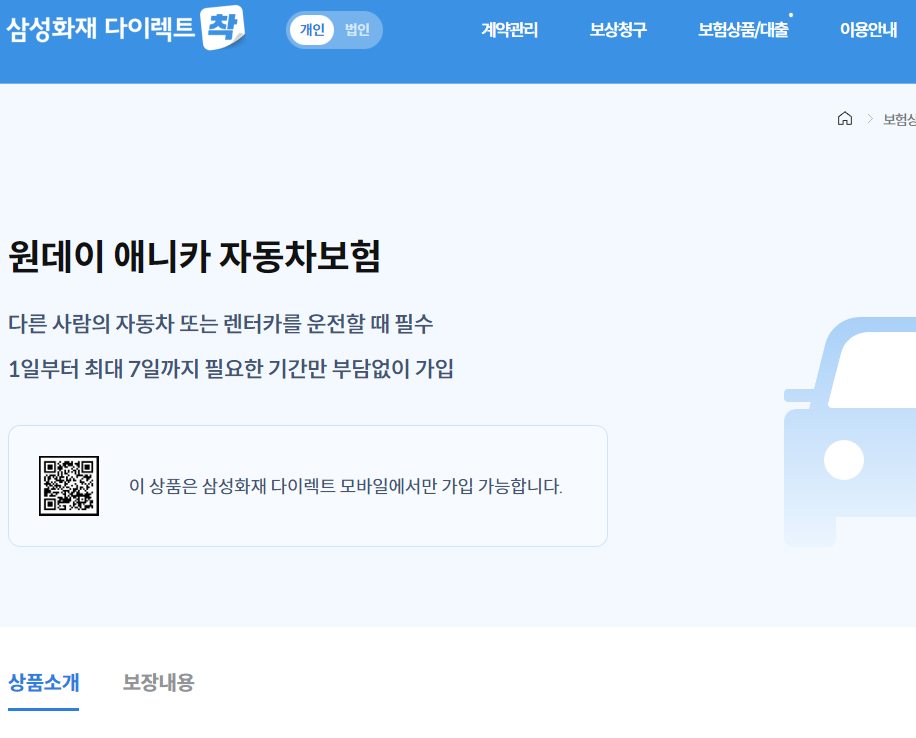916x738 pixels.
Task: Switch to 법인 customer mode
Action: point(355,30)
